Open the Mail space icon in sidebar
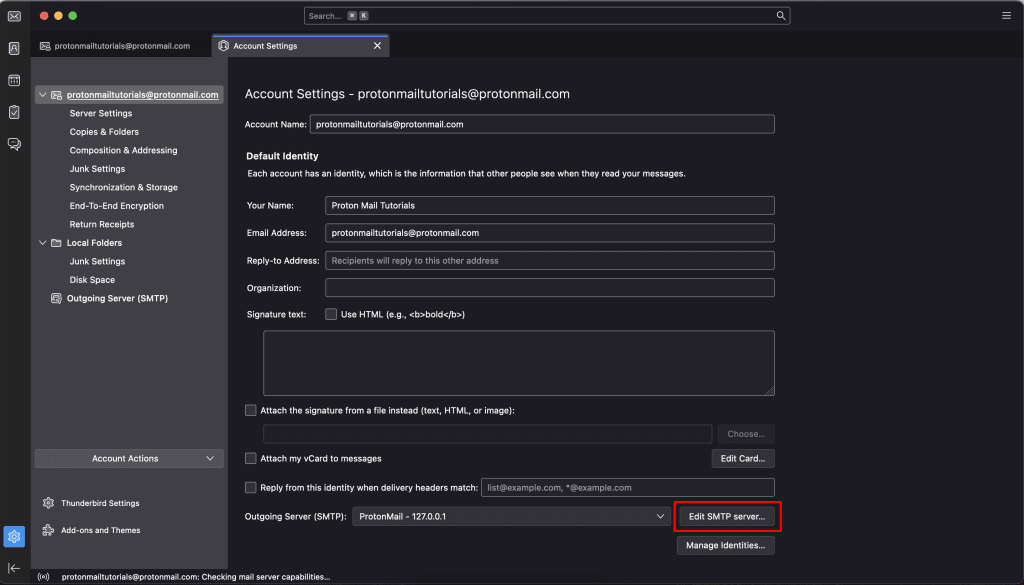Viewport: 1024px width, 585px height. pyautogui.click(x=14, y=16)
